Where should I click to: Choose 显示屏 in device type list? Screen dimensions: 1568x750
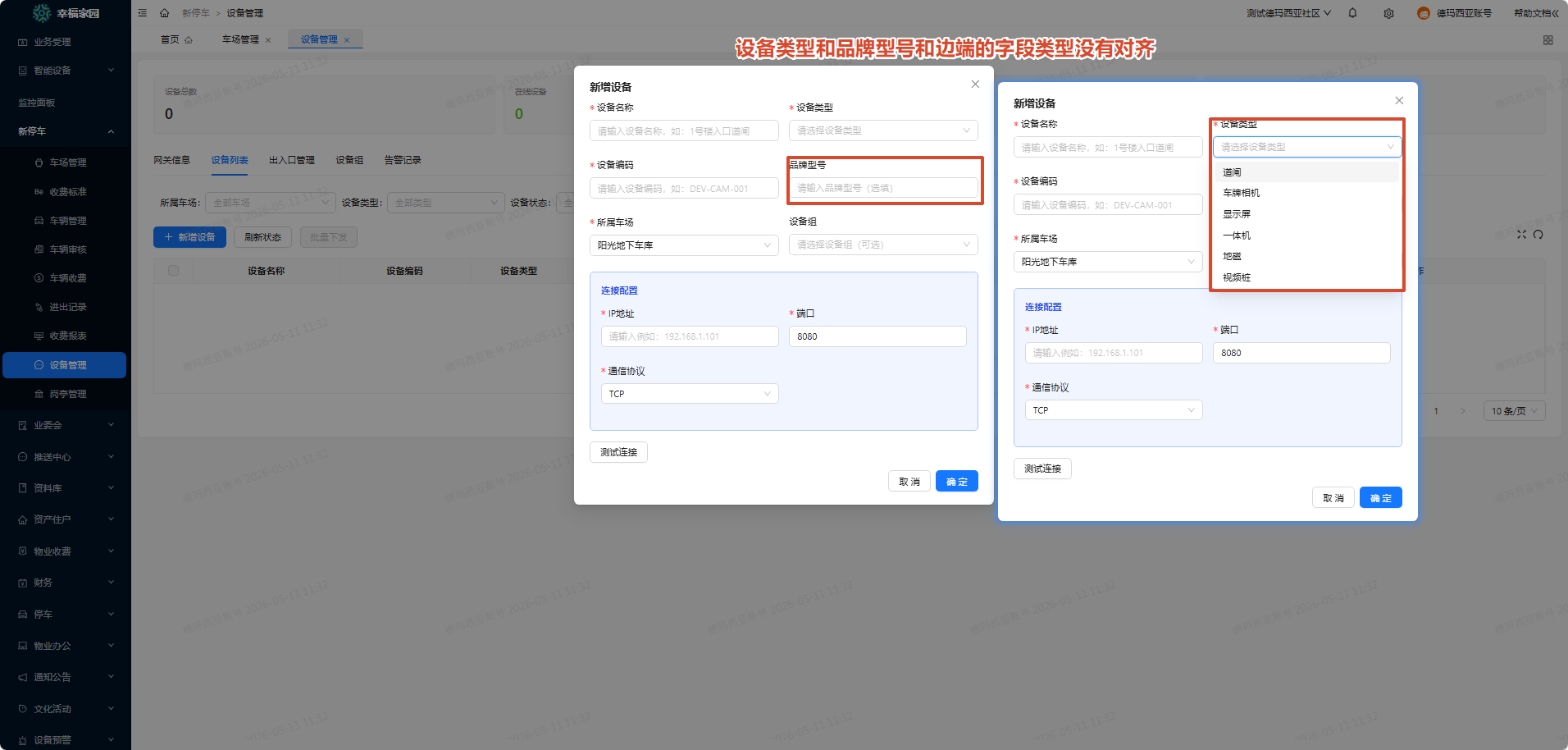(1306, 214)
